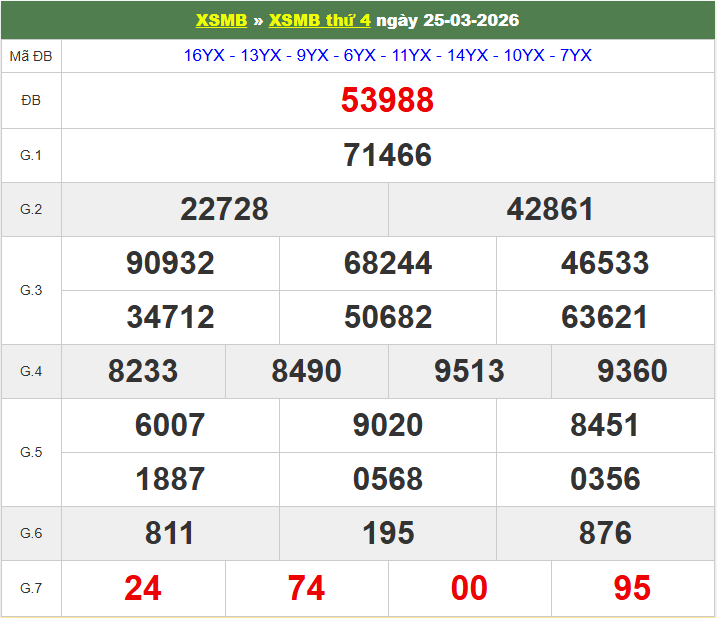This screenshot has height=618, width=718.
Task: Select the G.3 number 63621
Action: 604,317
